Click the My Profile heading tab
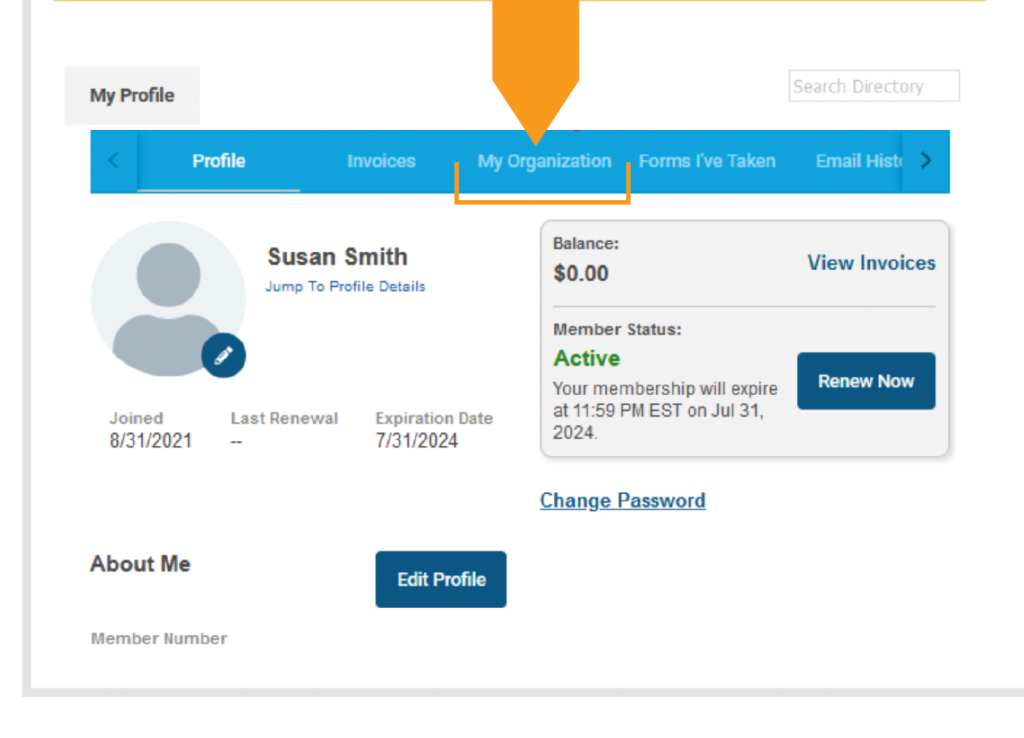 (x=132, y=96)
